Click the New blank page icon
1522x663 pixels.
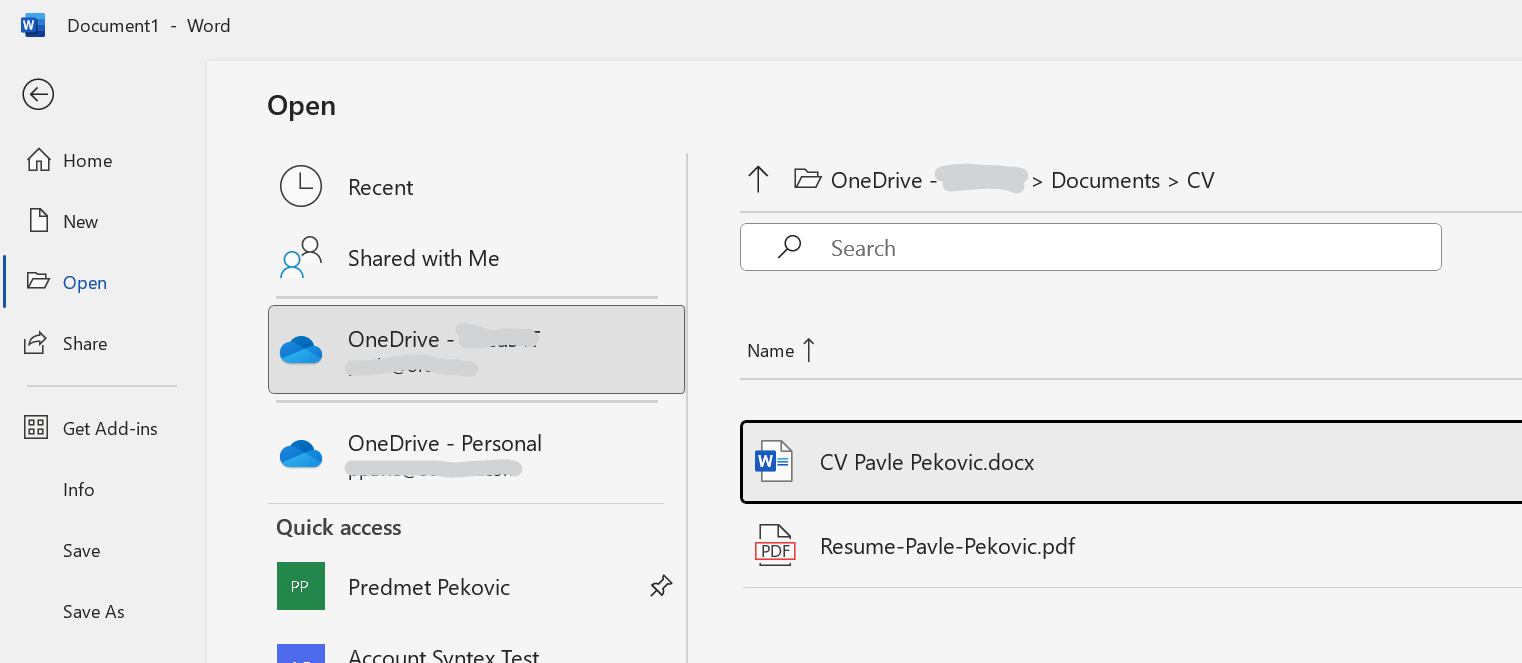click(38, 221)
